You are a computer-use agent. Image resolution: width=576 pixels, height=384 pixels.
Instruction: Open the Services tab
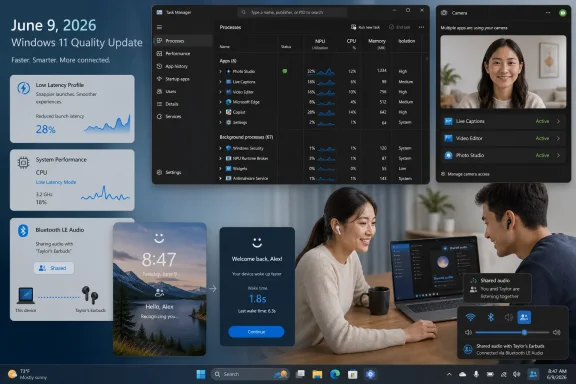coord(183,116)
